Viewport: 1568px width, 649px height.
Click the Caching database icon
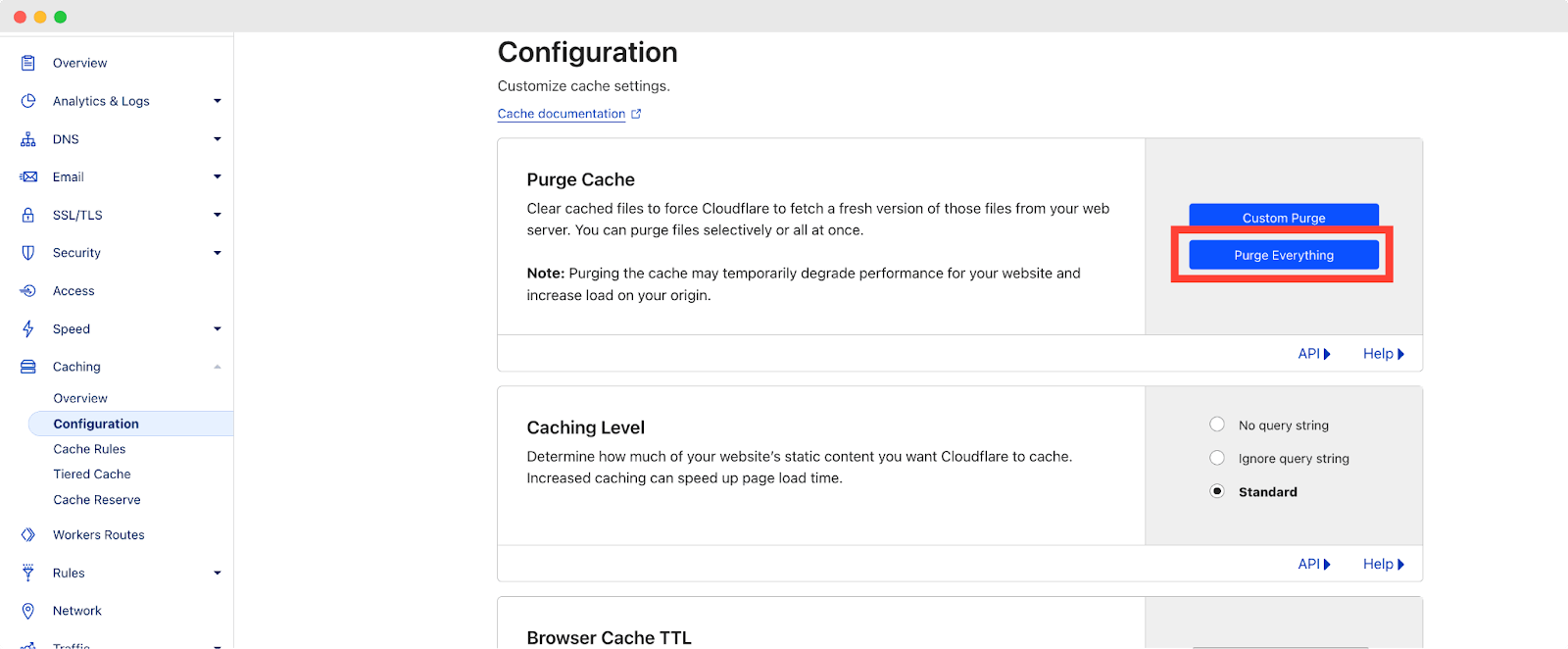[29, 366]
